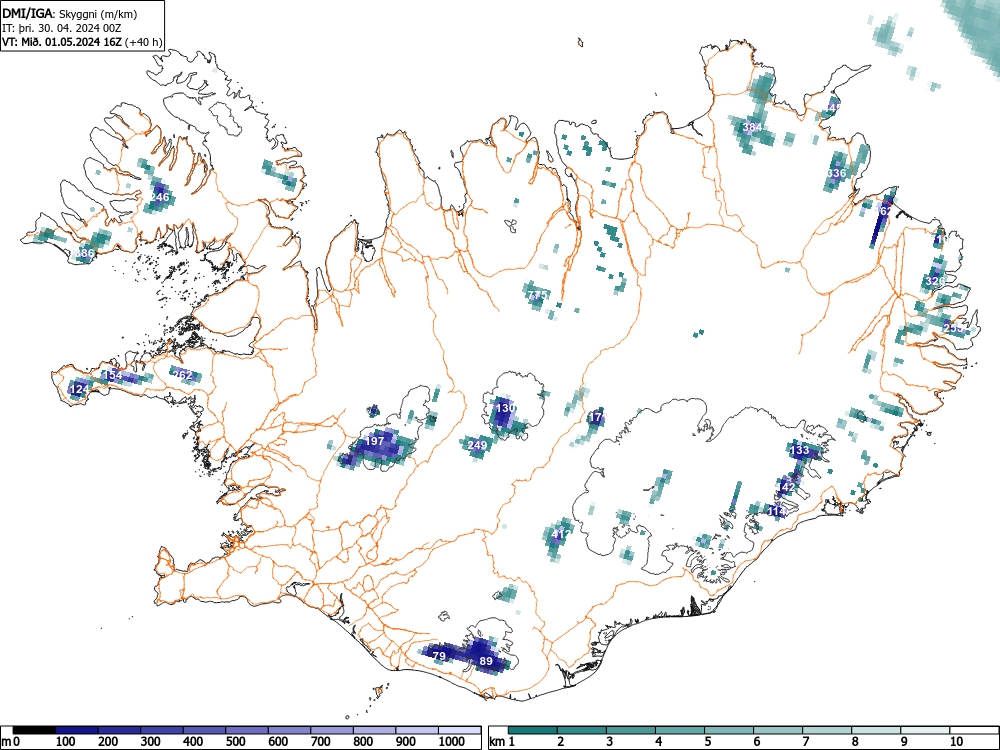Select the light 8–9 km legend swatch
This screenshot has width=1000, height=750.
coord(876,730)
